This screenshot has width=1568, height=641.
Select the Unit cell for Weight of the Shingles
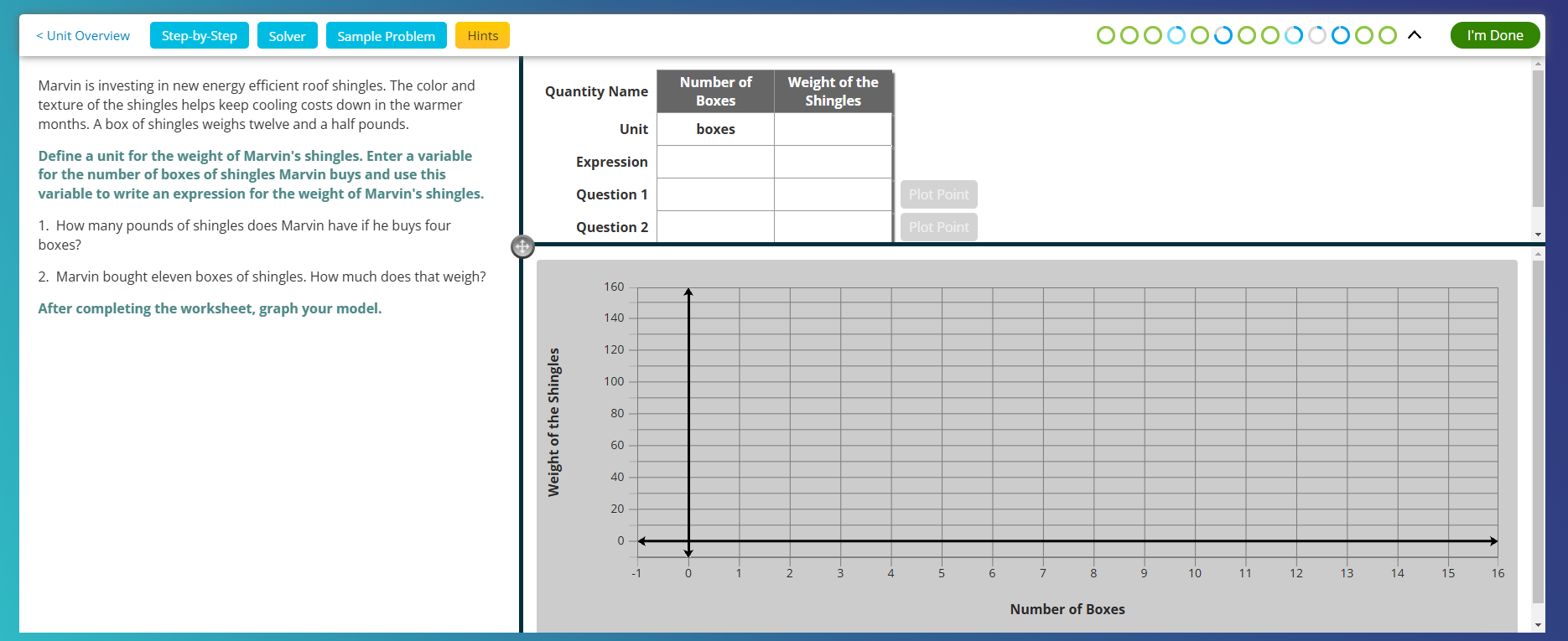pos(833,129)
